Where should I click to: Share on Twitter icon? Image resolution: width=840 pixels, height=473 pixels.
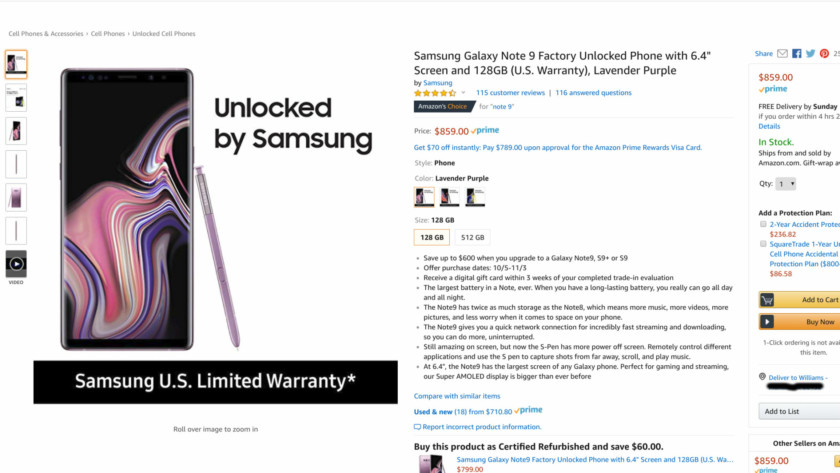tap(811, 54)
